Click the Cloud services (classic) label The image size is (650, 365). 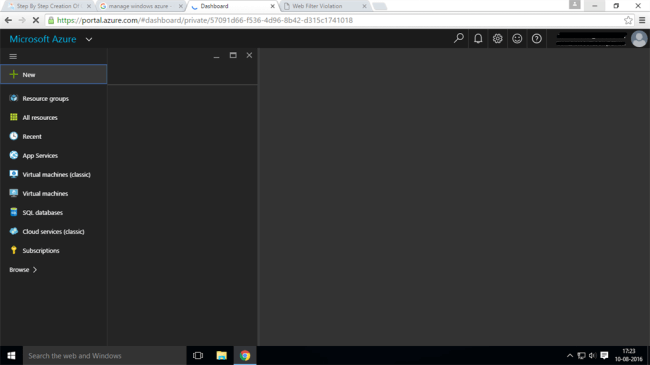pos(53,231)
